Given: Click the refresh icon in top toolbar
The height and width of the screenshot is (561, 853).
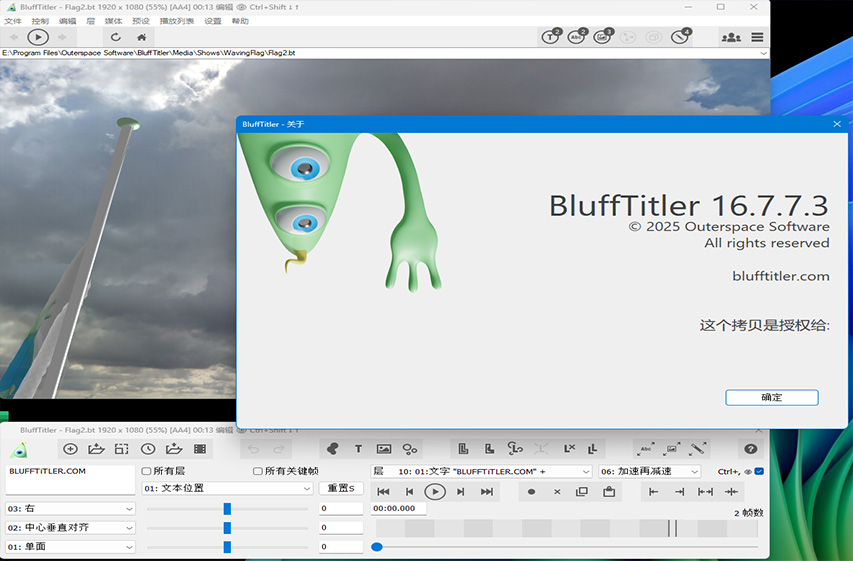Looking at the screenshot, I should pyautogui.click(x=116, y=37).
